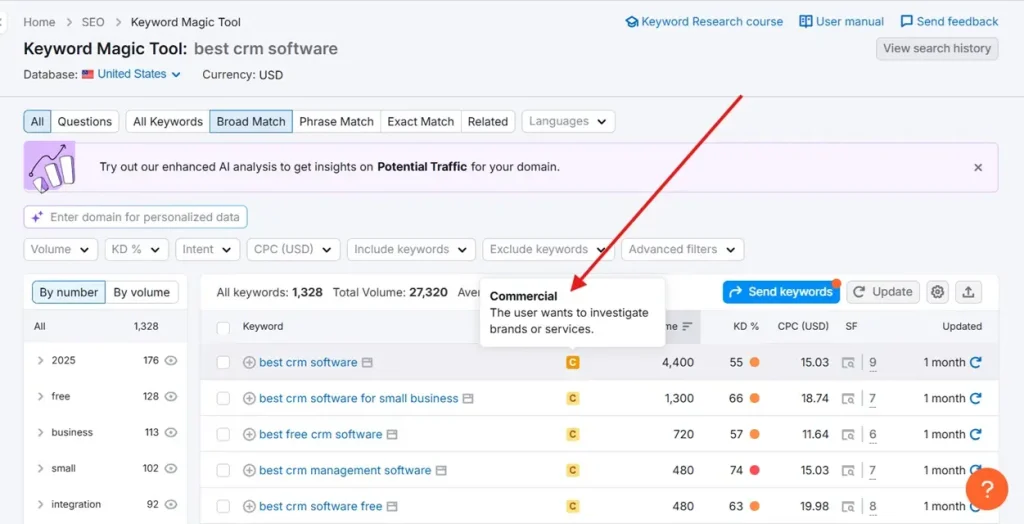Click the book icon for User manual
This screenshot has height=524, width=1024.
806,22
